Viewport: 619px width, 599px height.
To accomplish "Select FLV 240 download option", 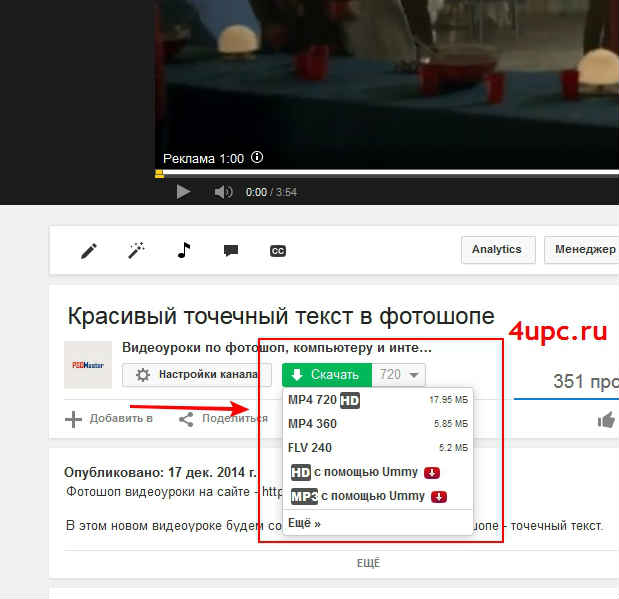I will [310, 448].
